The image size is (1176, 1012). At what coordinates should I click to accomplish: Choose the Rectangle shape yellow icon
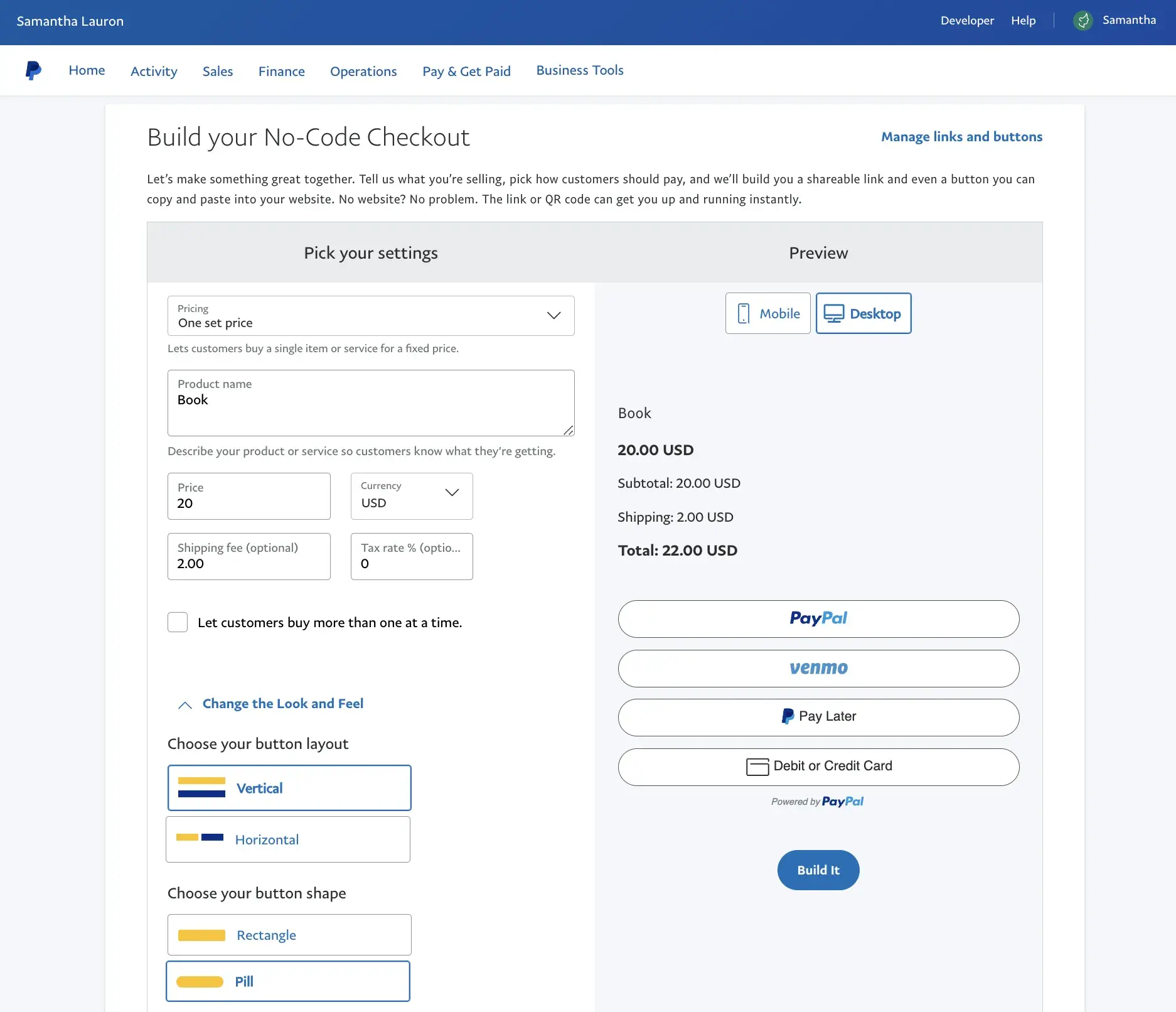tap(201, 935)
